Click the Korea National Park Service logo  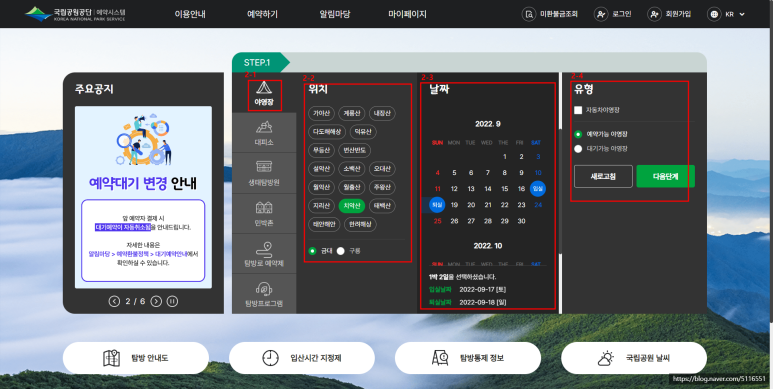(x=75, y=14)
